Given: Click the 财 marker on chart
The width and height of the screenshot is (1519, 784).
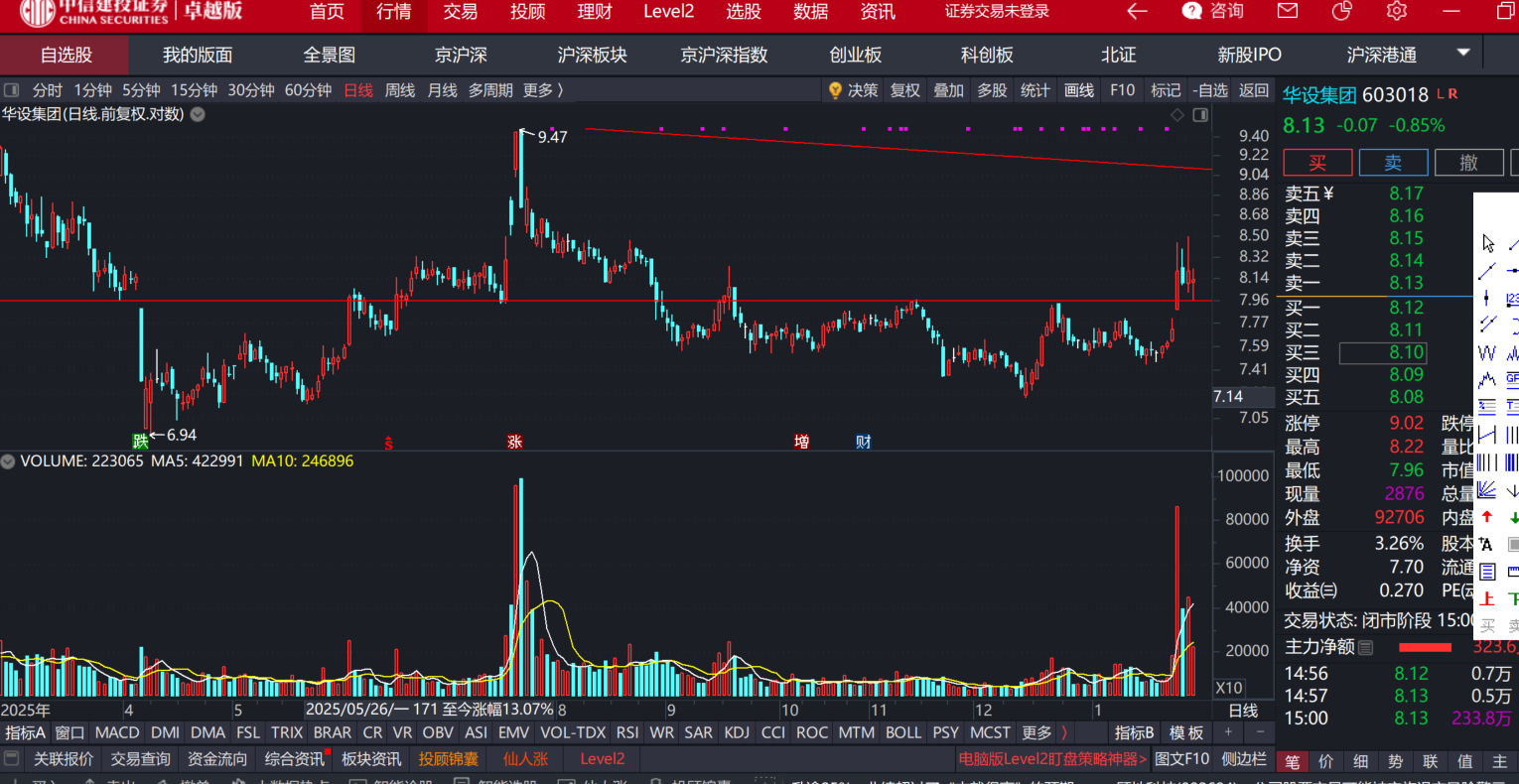Looking at the screenshot, I should [863, 442].
